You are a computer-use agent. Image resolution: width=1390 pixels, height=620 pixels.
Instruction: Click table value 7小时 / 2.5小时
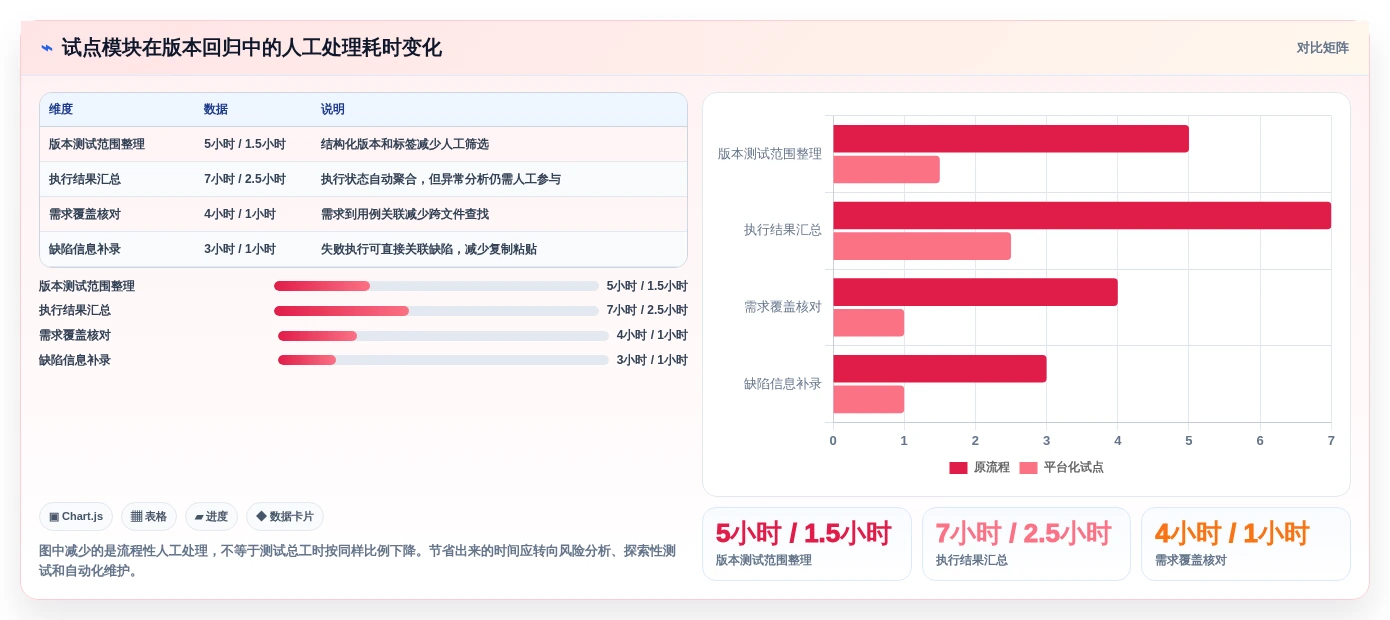245,179
